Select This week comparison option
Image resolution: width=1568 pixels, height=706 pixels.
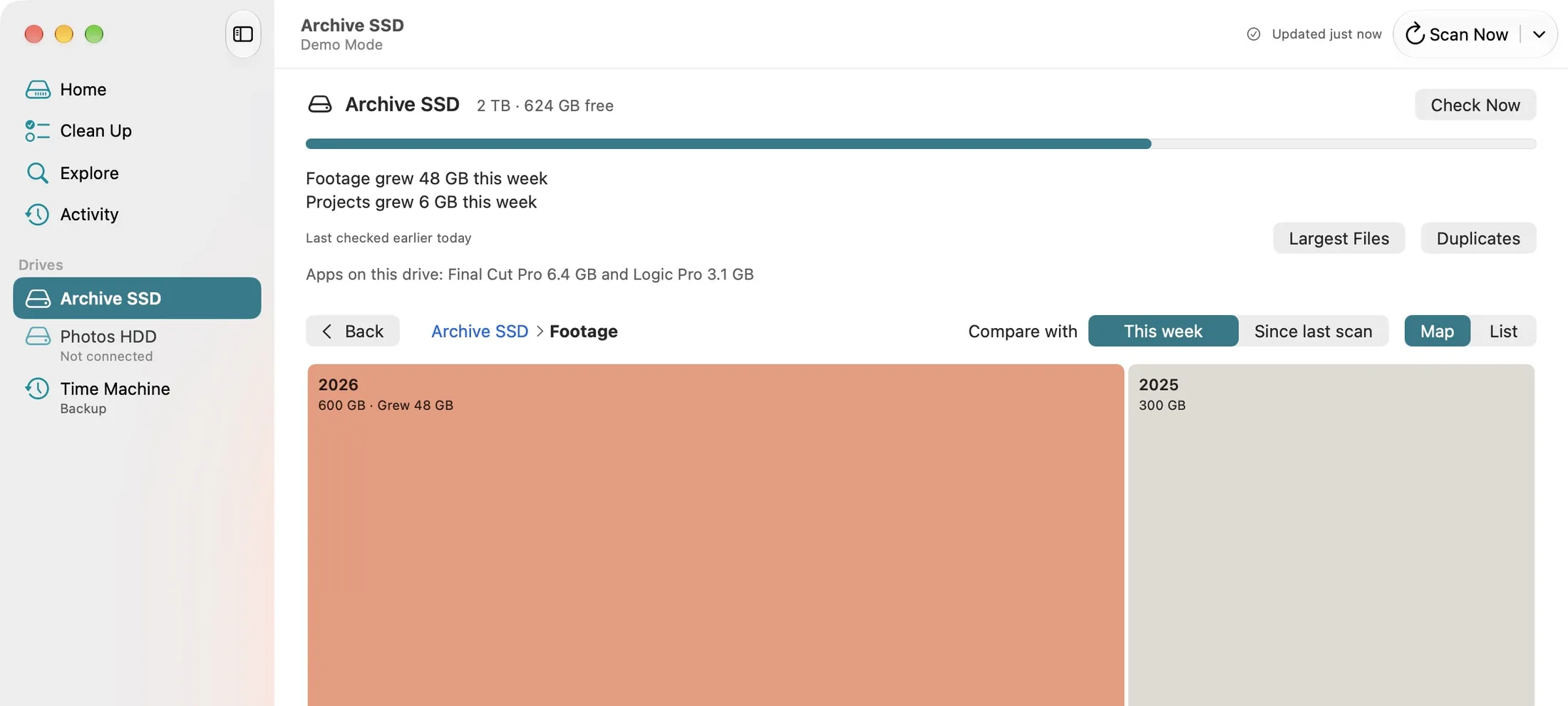click(1163, 331)
